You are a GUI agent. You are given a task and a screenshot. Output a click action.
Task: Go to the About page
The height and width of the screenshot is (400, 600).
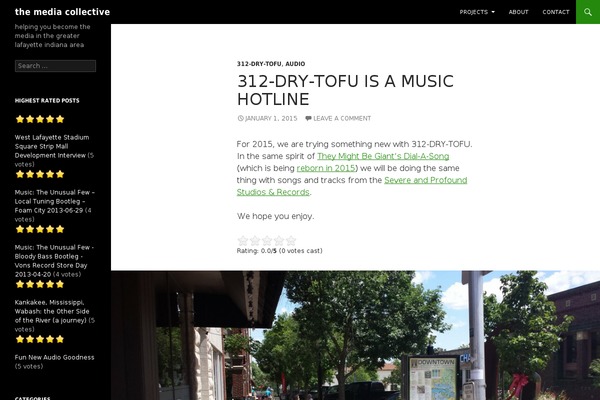[518, 12]
